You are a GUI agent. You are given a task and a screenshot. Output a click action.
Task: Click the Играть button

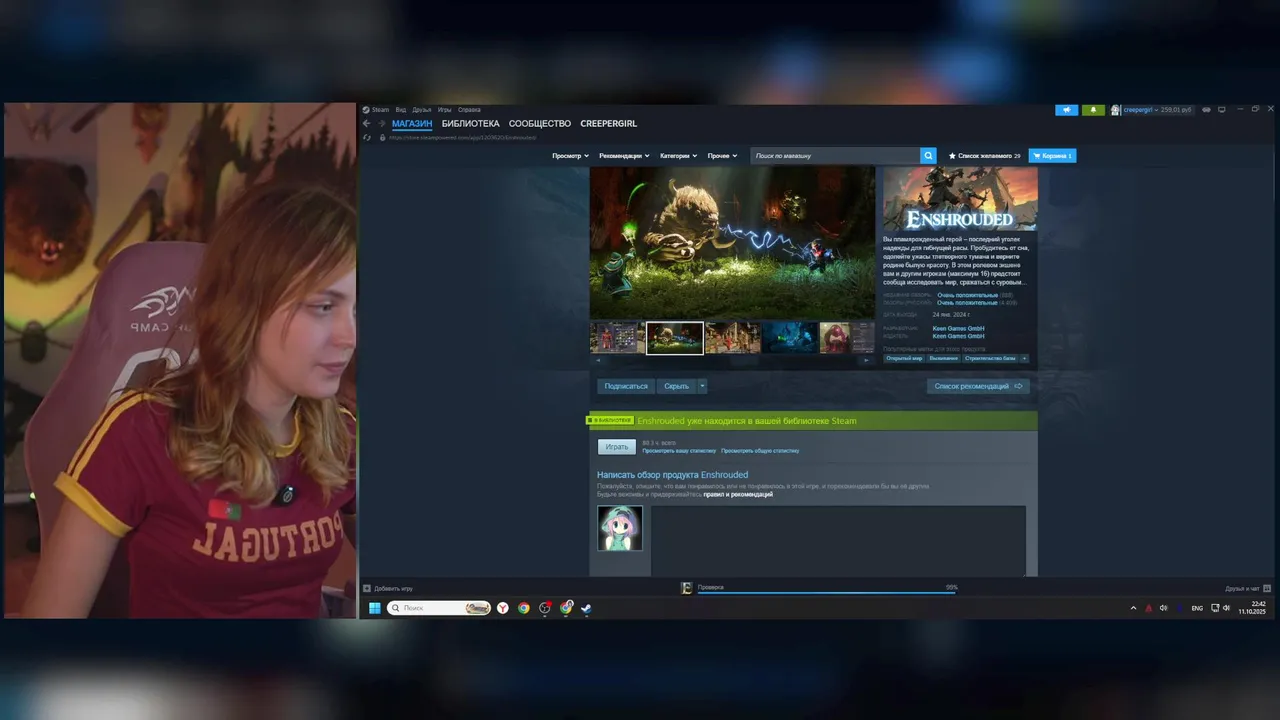pos(617,447)
